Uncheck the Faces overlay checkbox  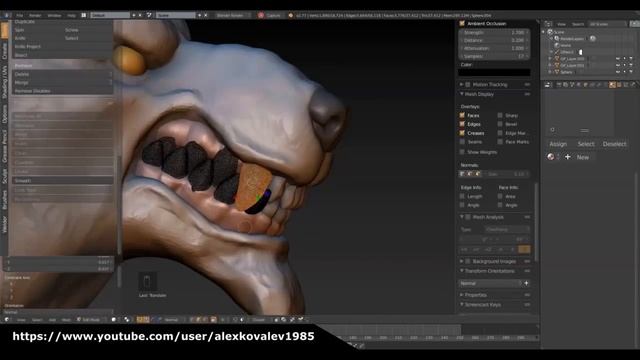click(x=462, y=116)
